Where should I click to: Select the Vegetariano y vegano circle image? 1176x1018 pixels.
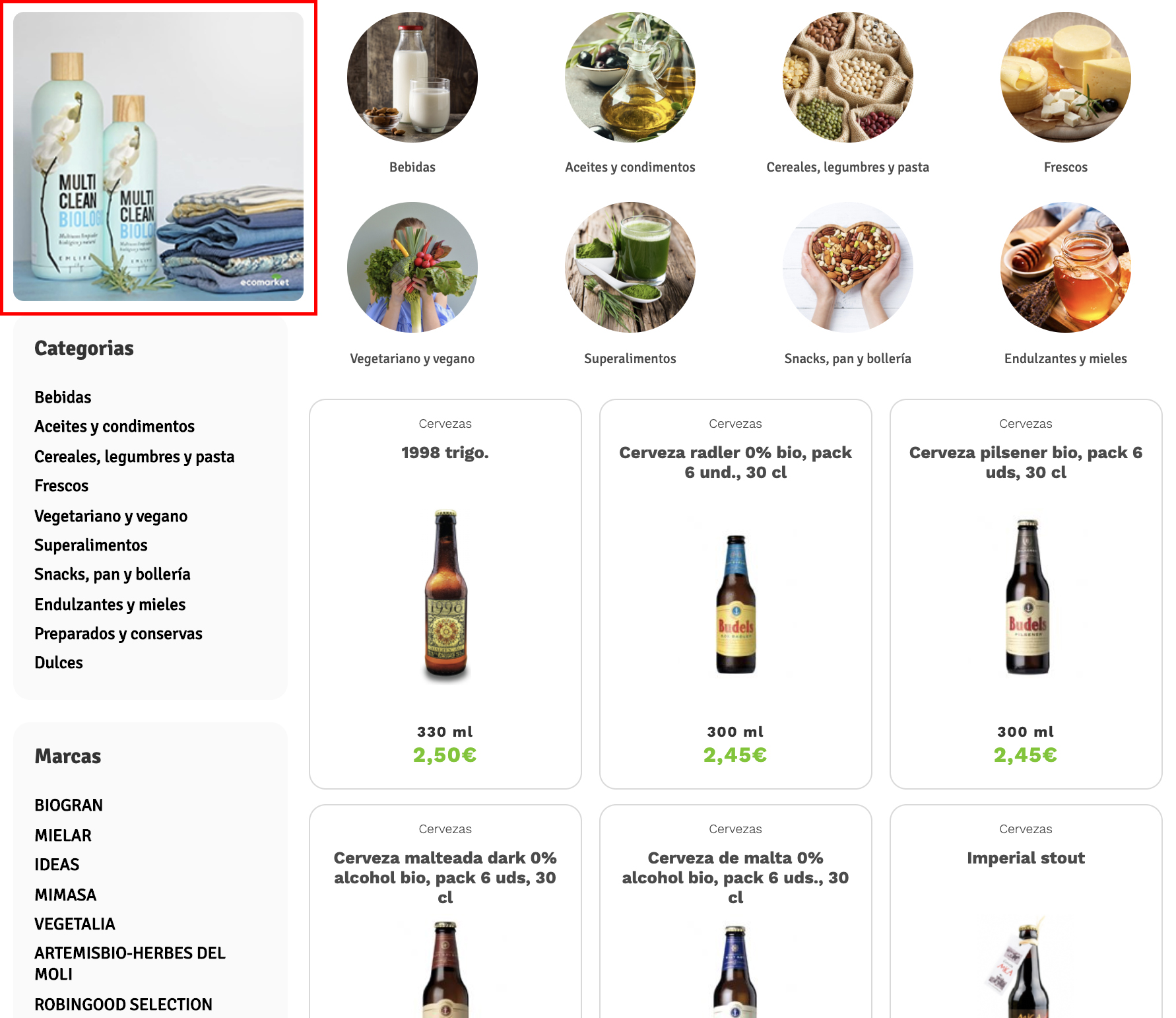[x=412, y=267]
